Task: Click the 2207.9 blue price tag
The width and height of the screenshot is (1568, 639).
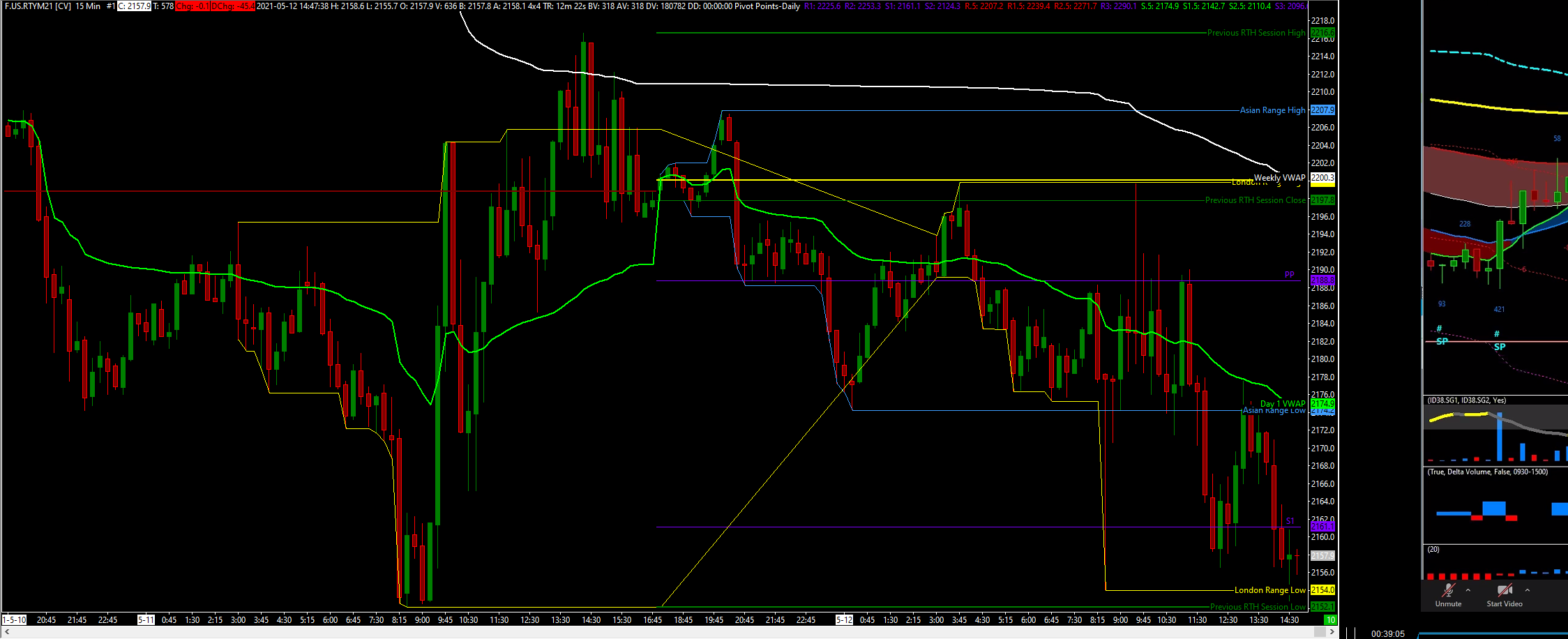Action: point(1322,110)
